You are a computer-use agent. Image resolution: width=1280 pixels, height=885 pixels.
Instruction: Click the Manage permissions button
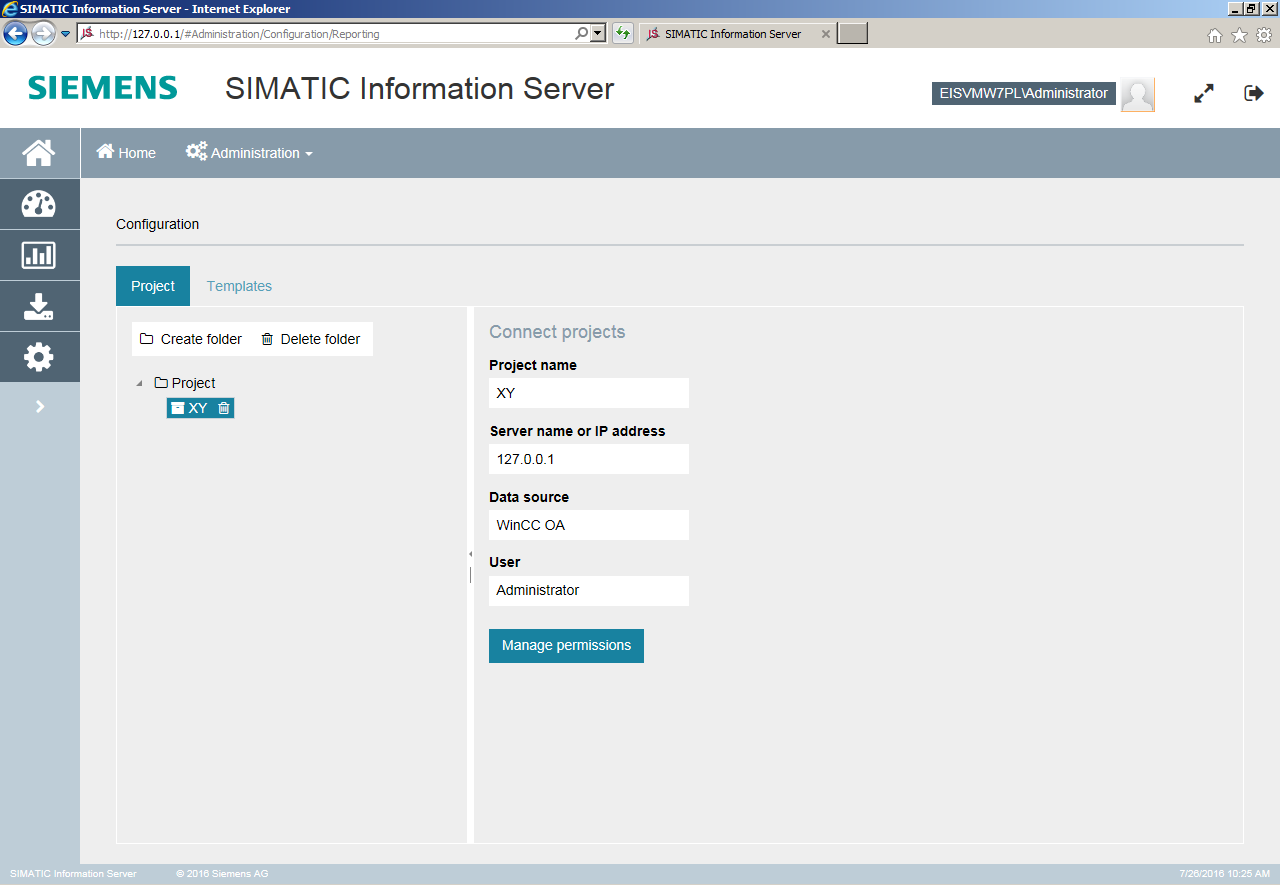click(566, 646)
